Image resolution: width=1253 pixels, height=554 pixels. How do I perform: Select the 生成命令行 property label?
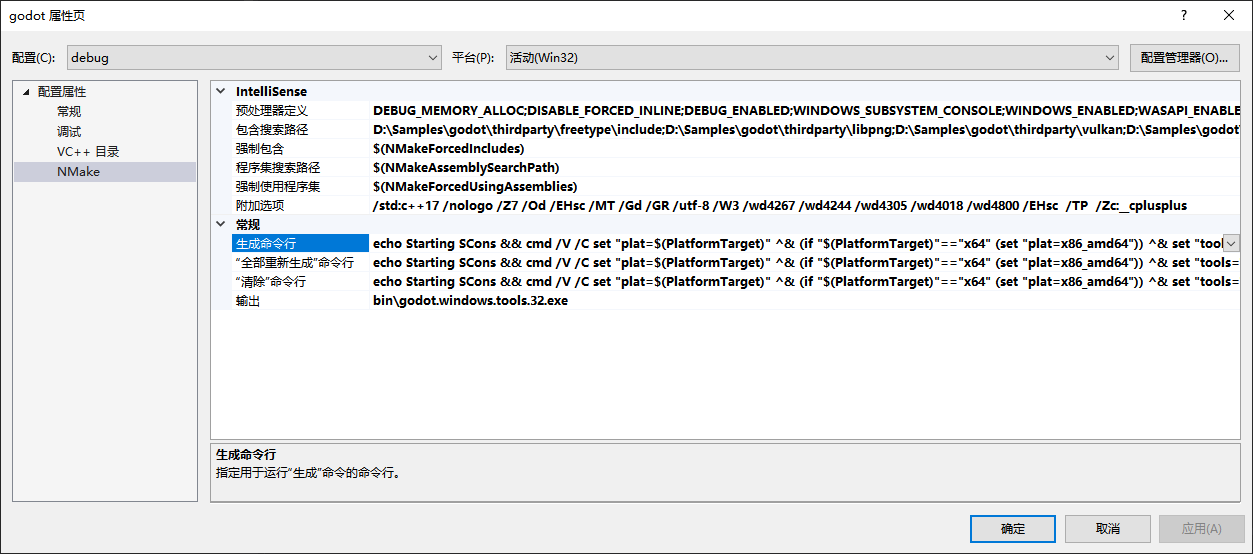301,243
